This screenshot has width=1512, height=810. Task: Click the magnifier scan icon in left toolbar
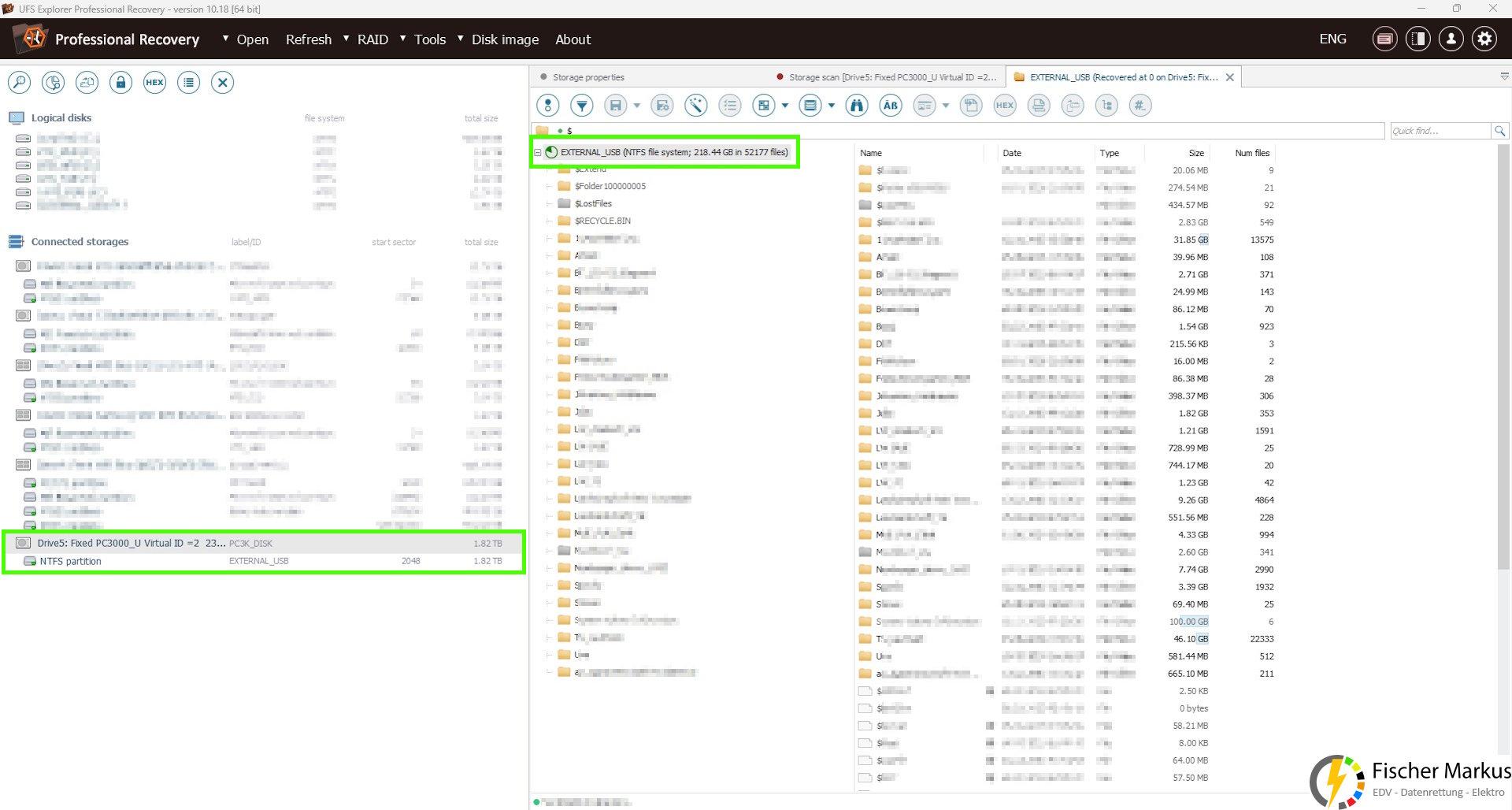[x=19, y=82]
